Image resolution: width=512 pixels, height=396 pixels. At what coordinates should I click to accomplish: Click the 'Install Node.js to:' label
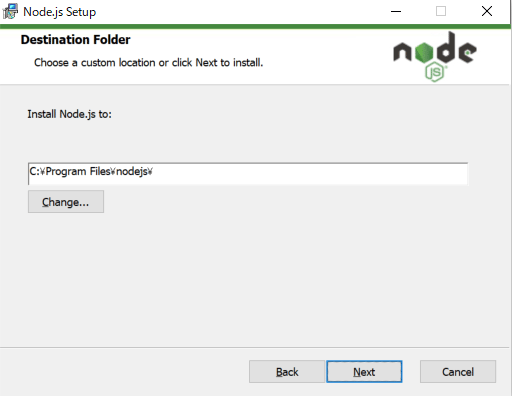(x=69, y=114)
